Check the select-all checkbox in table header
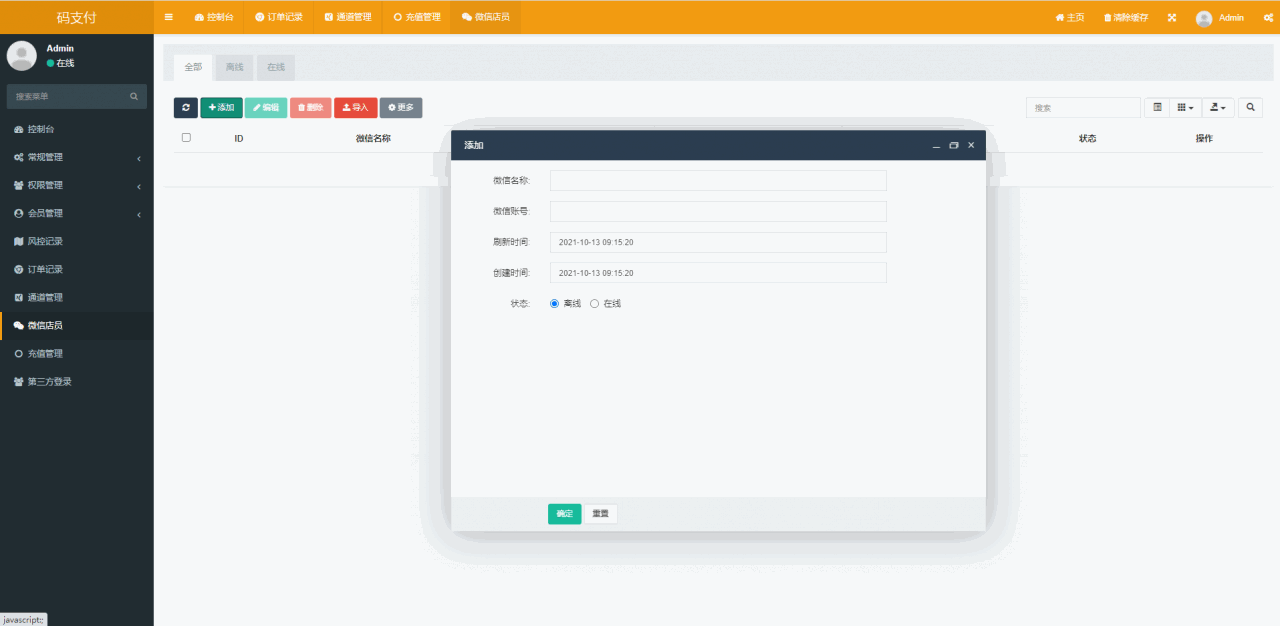This screenshot has height=626, width=1280. tap(186, 138)
